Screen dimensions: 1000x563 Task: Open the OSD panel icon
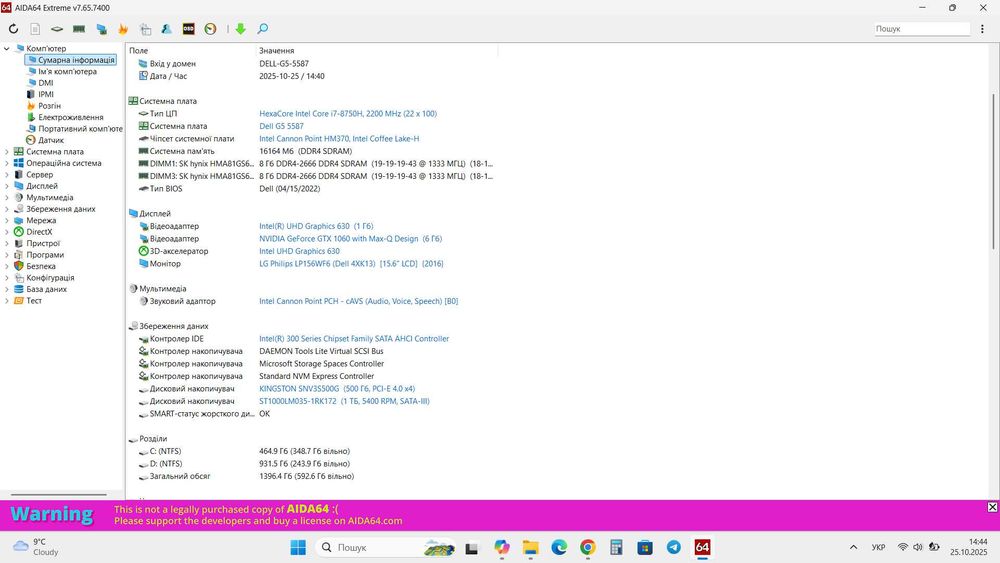point(188,29)
